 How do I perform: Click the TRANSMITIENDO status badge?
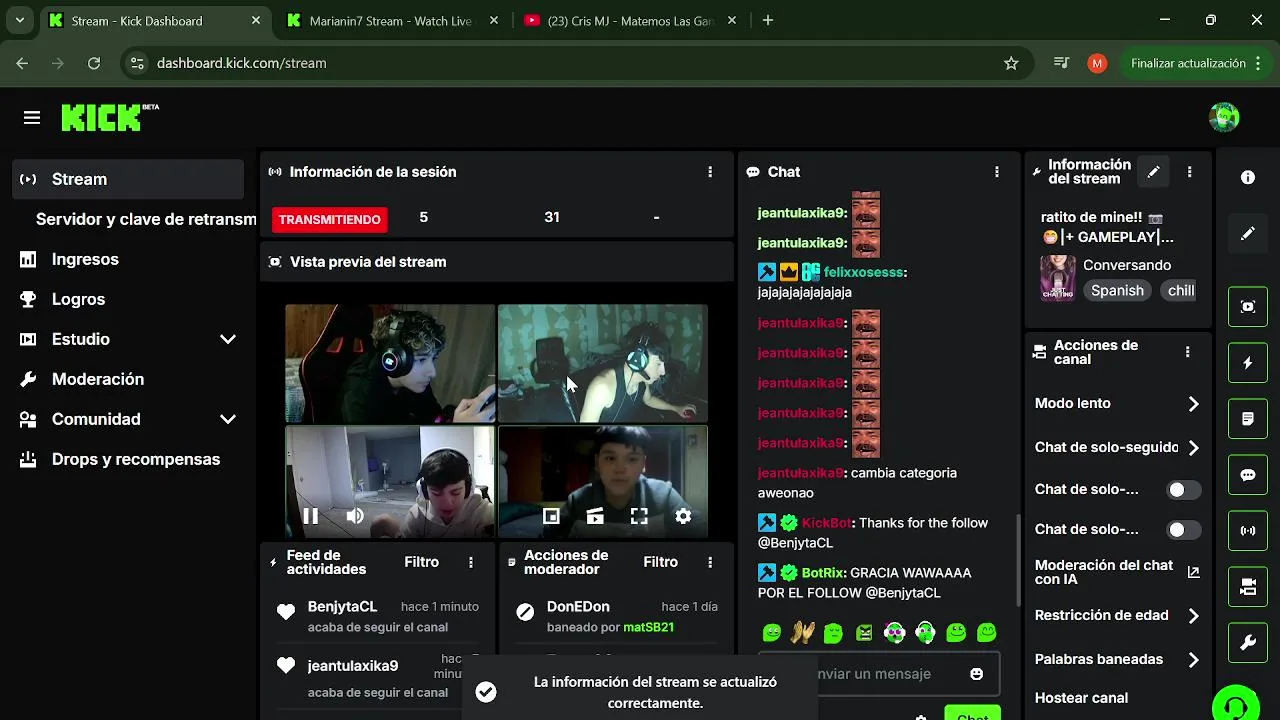pos(329,219)
